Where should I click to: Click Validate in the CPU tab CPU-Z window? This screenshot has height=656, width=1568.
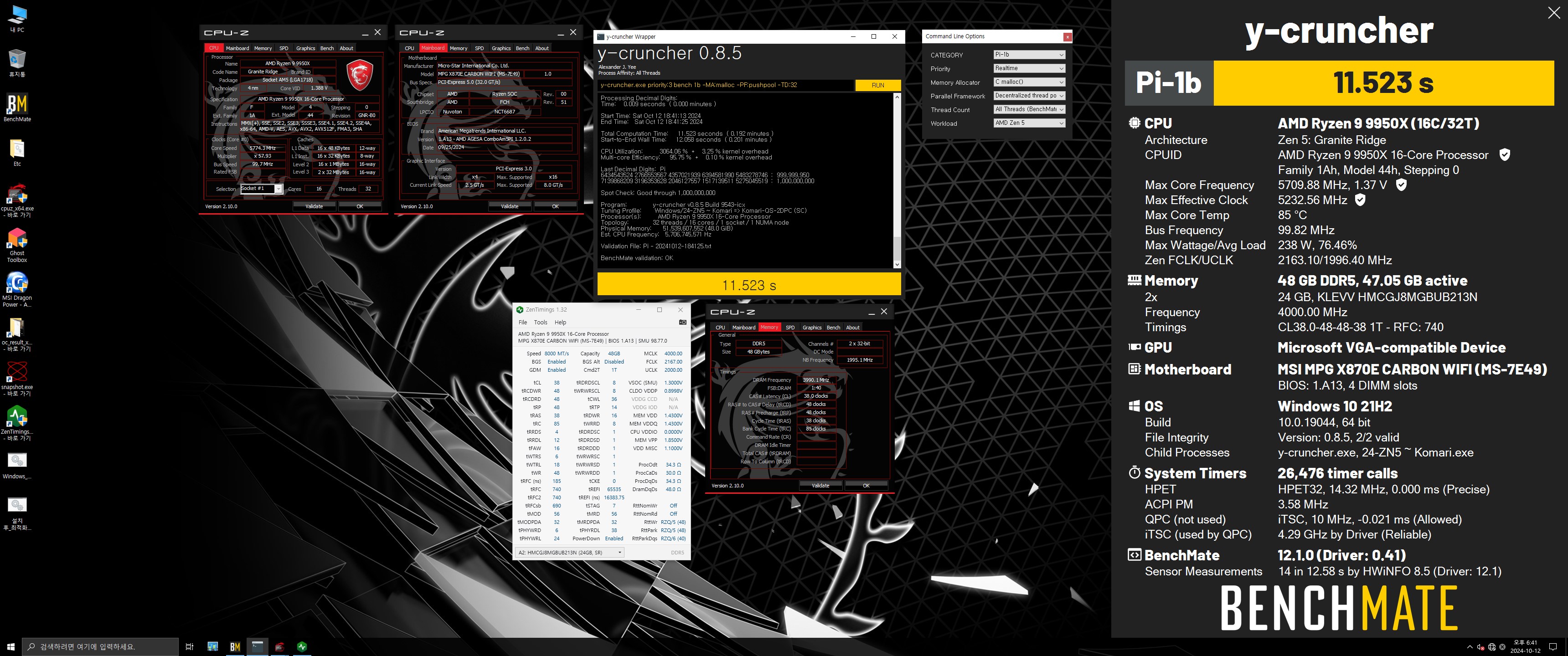tap(314, 206)
